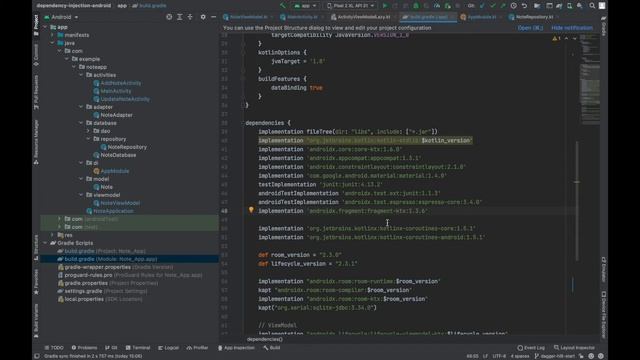Screen dimensions: 640x360
Task: Click the Open project structure link
Action: click(530, 28)
